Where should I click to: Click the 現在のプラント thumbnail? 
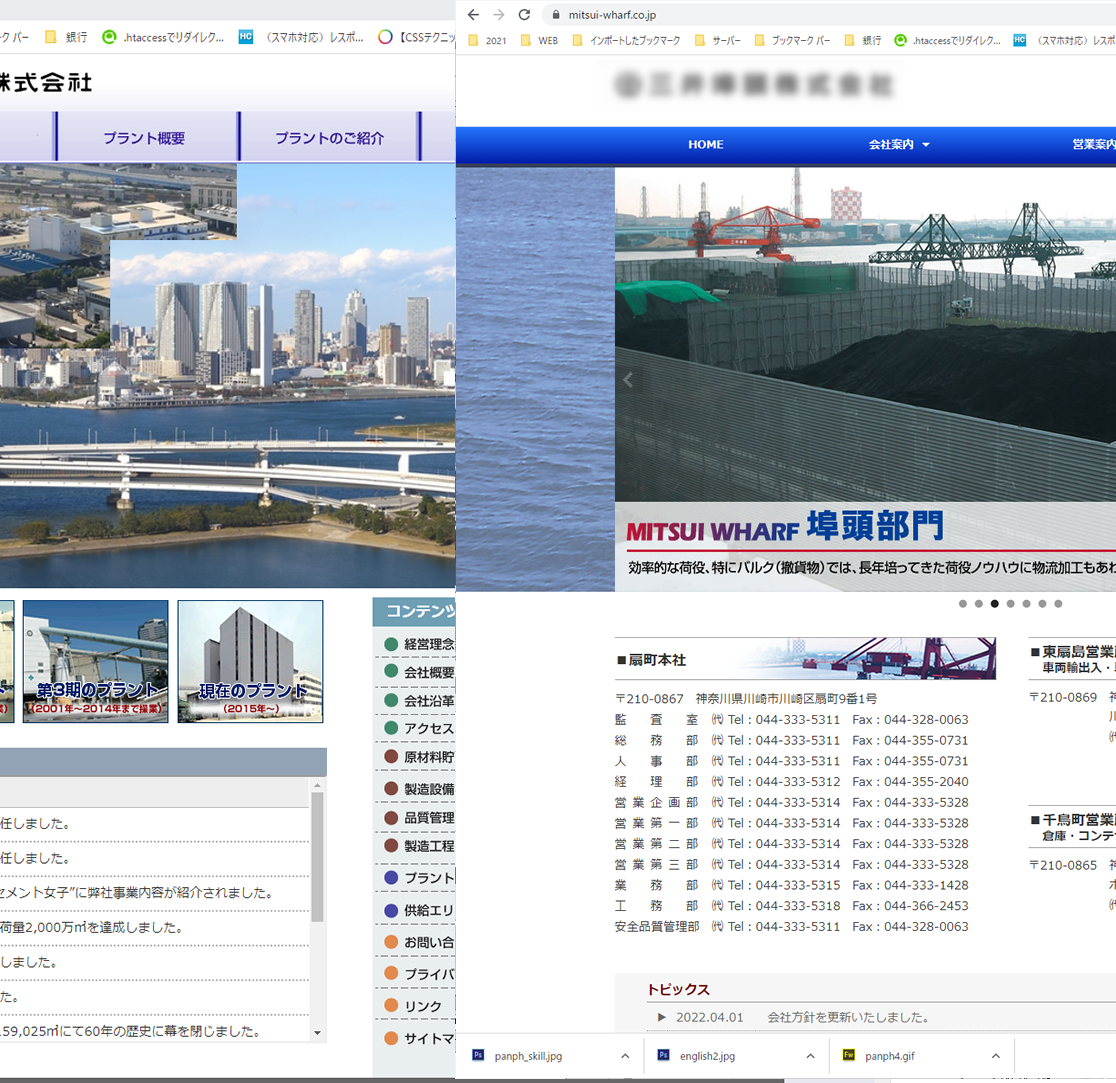pos(251,661)
